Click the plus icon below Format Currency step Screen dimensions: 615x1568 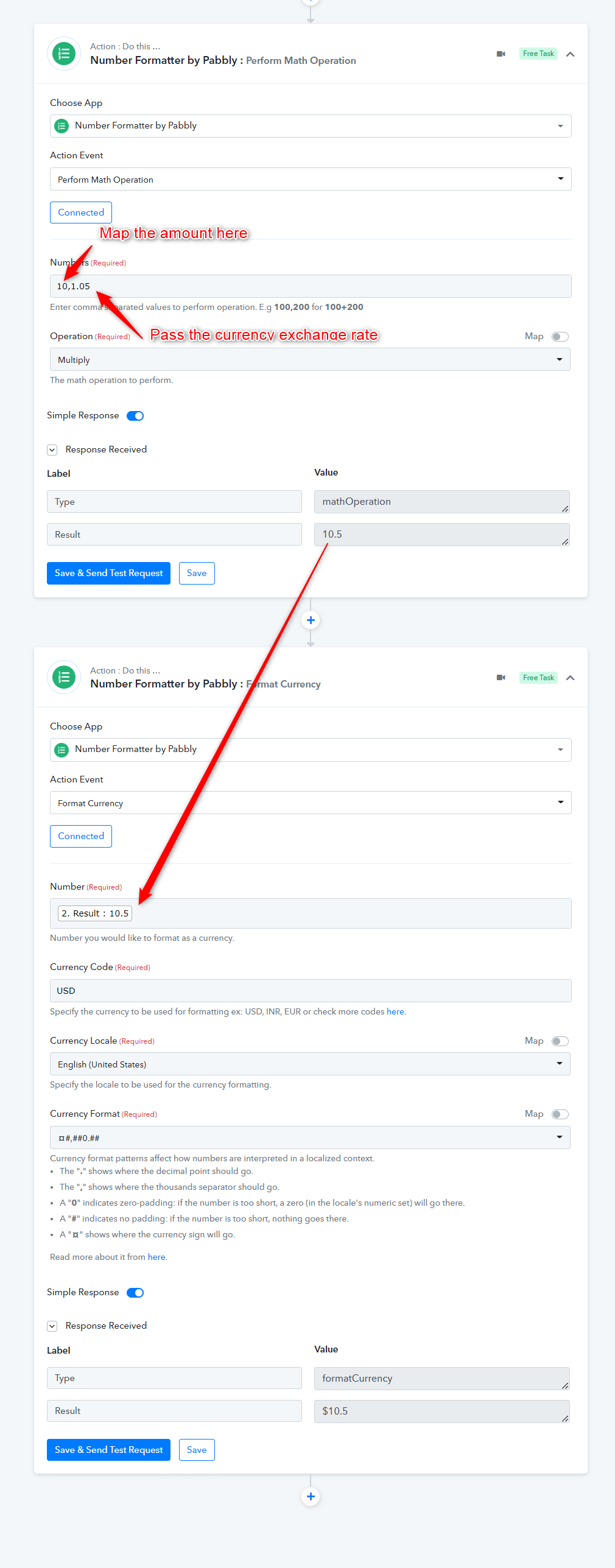click(x=311, y=1497)
